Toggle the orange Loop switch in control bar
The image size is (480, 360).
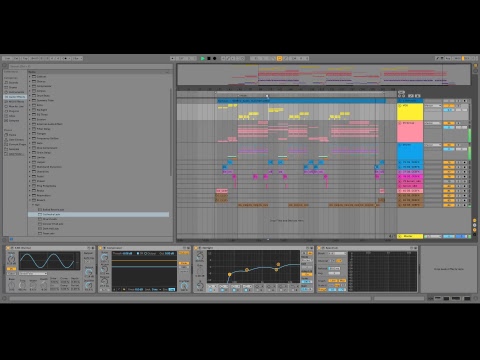click(x=279, y=58)
